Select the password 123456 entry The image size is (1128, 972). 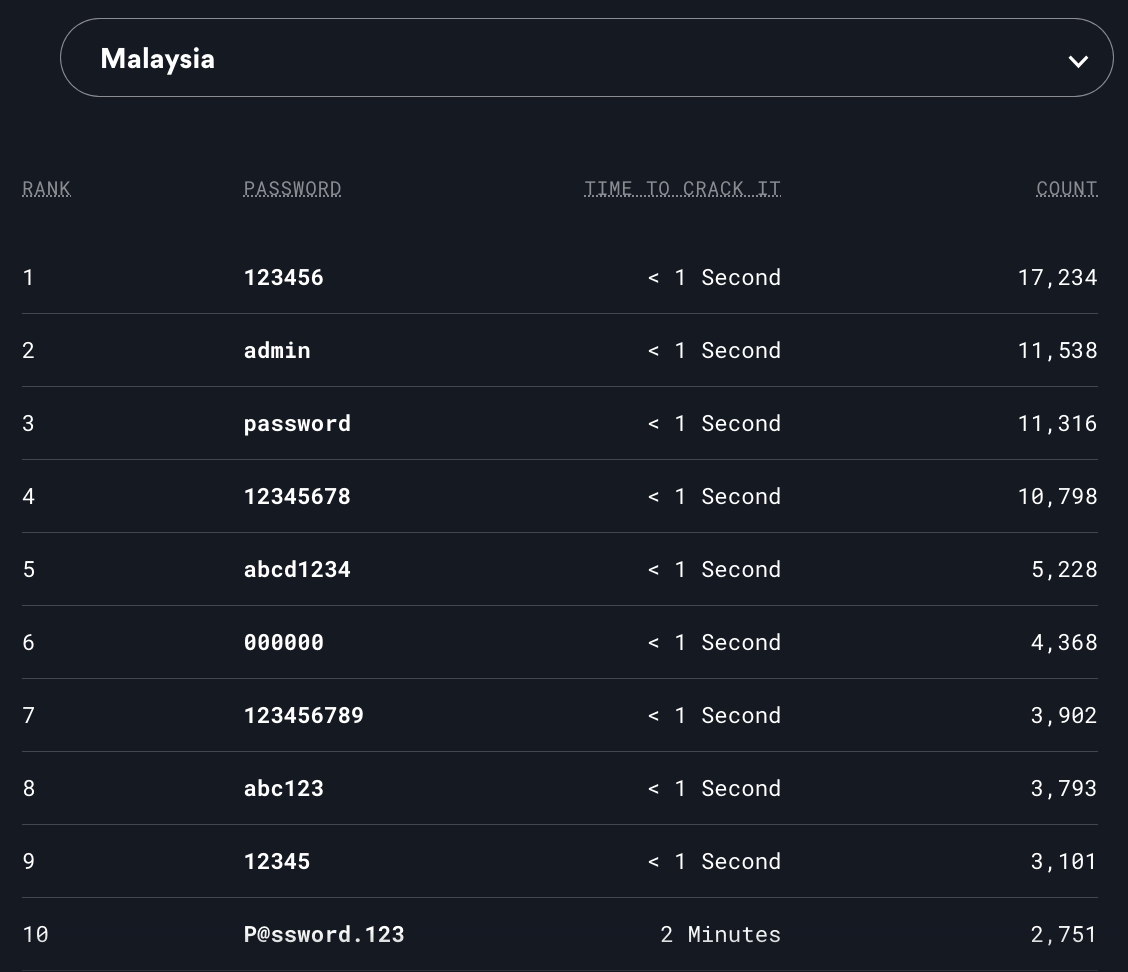click(x=283, y=277)
